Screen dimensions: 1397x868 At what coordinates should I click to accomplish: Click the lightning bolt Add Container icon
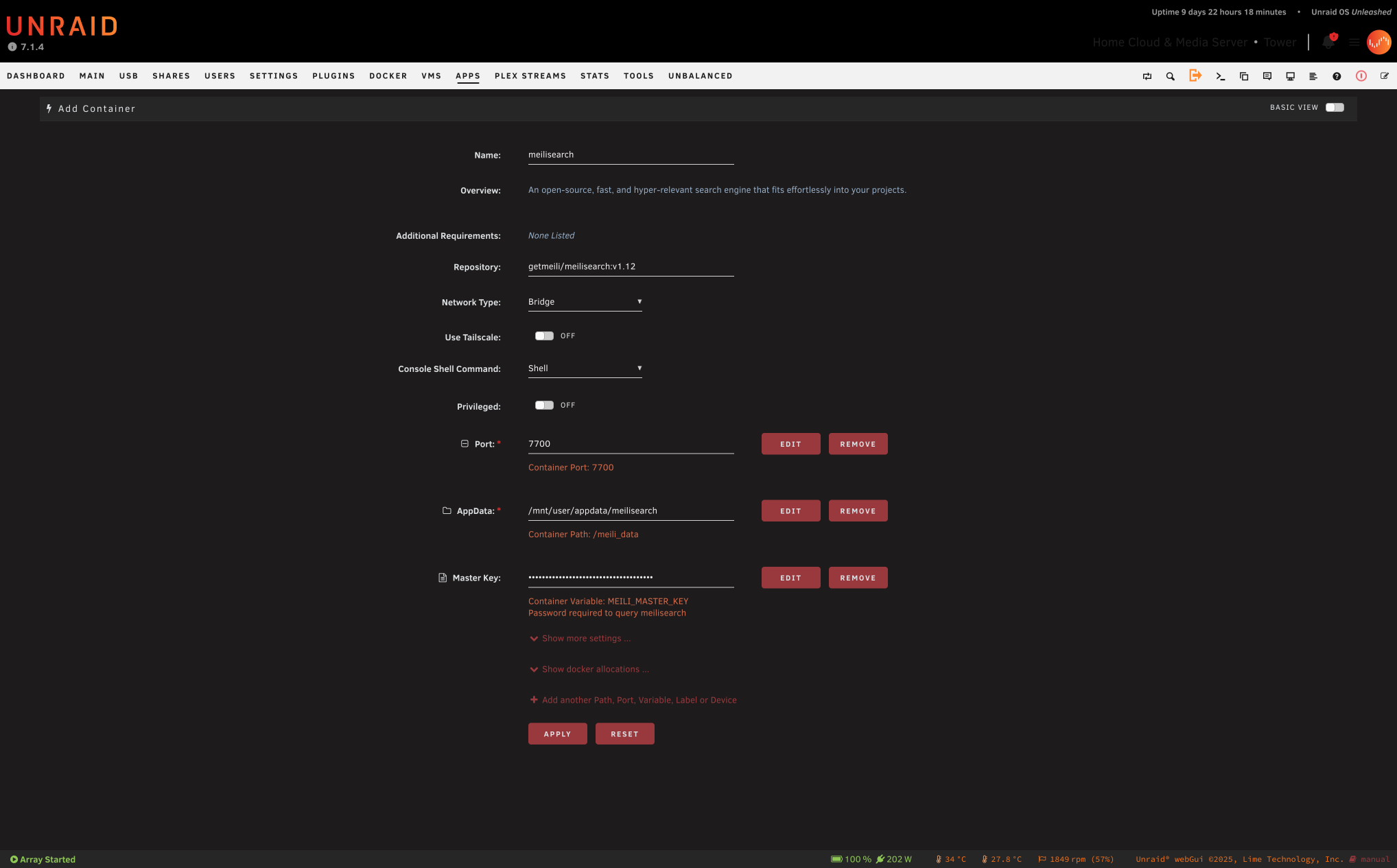pos(49,108)
